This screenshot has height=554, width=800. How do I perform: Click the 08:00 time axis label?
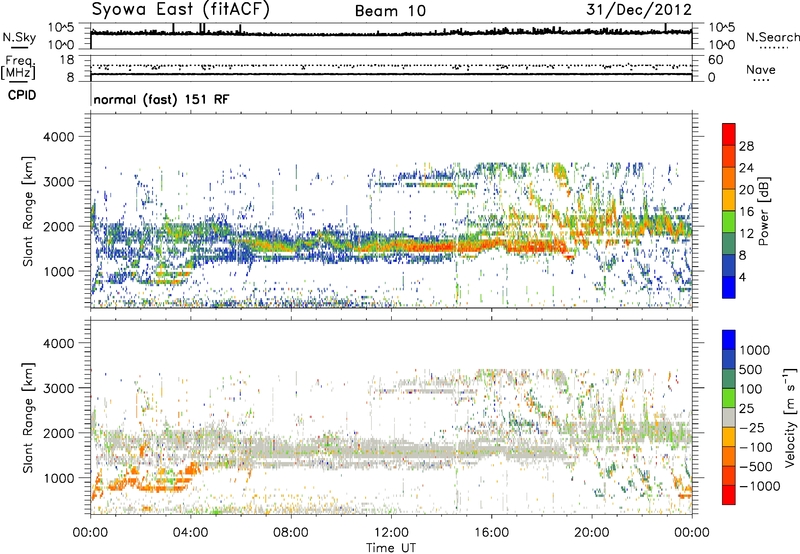pos(290,533)
